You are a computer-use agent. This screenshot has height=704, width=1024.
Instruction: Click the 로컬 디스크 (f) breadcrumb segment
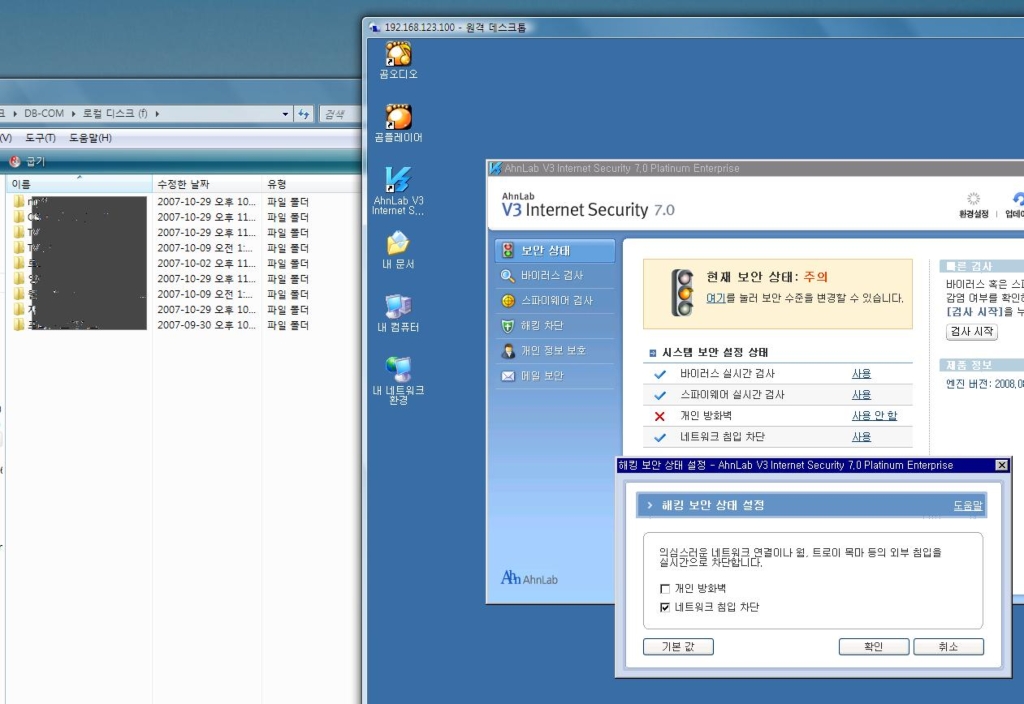coord(115,114)
